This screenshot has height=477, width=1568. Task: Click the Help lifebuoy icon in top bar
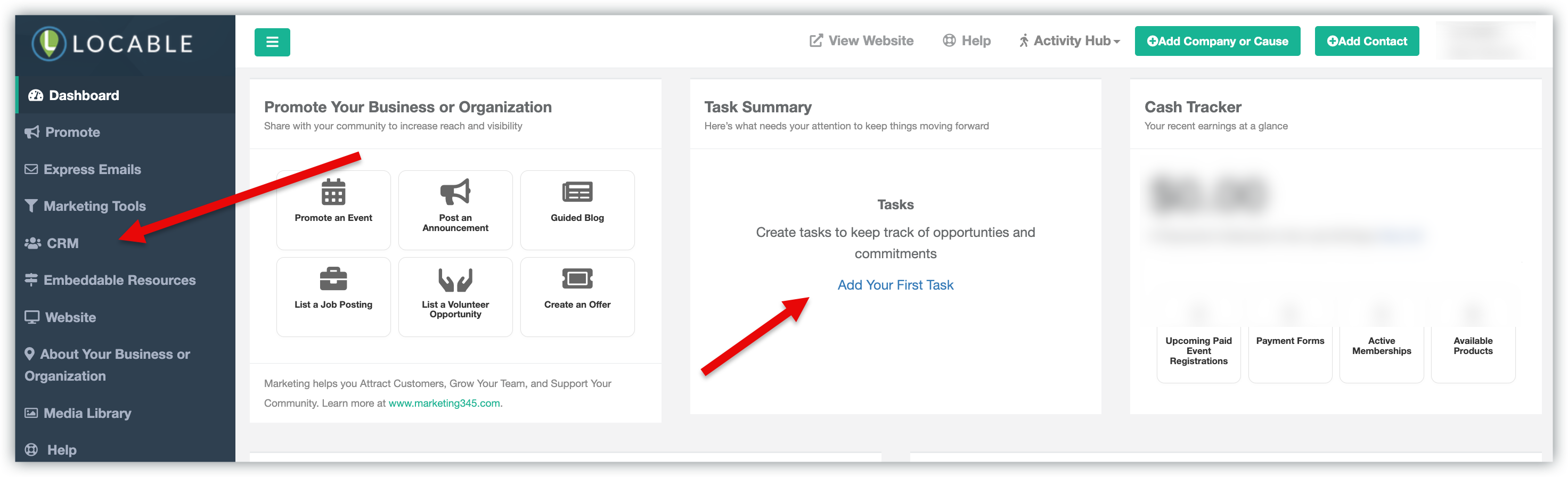(949, 41)
